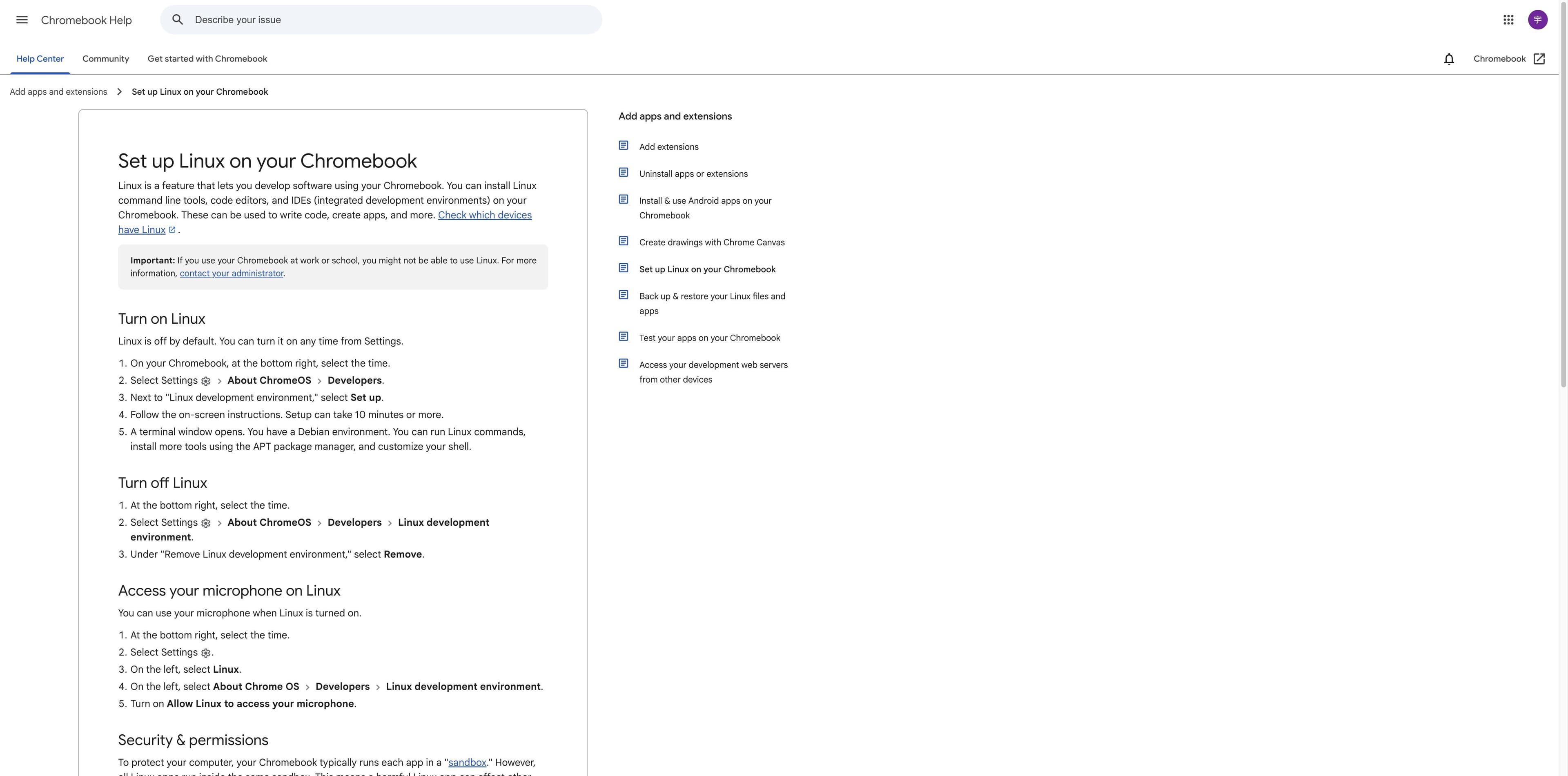Screen dimensions: 1568x776
Task: Open Test your apps on your Chromebook article
Action: [710, 338]
